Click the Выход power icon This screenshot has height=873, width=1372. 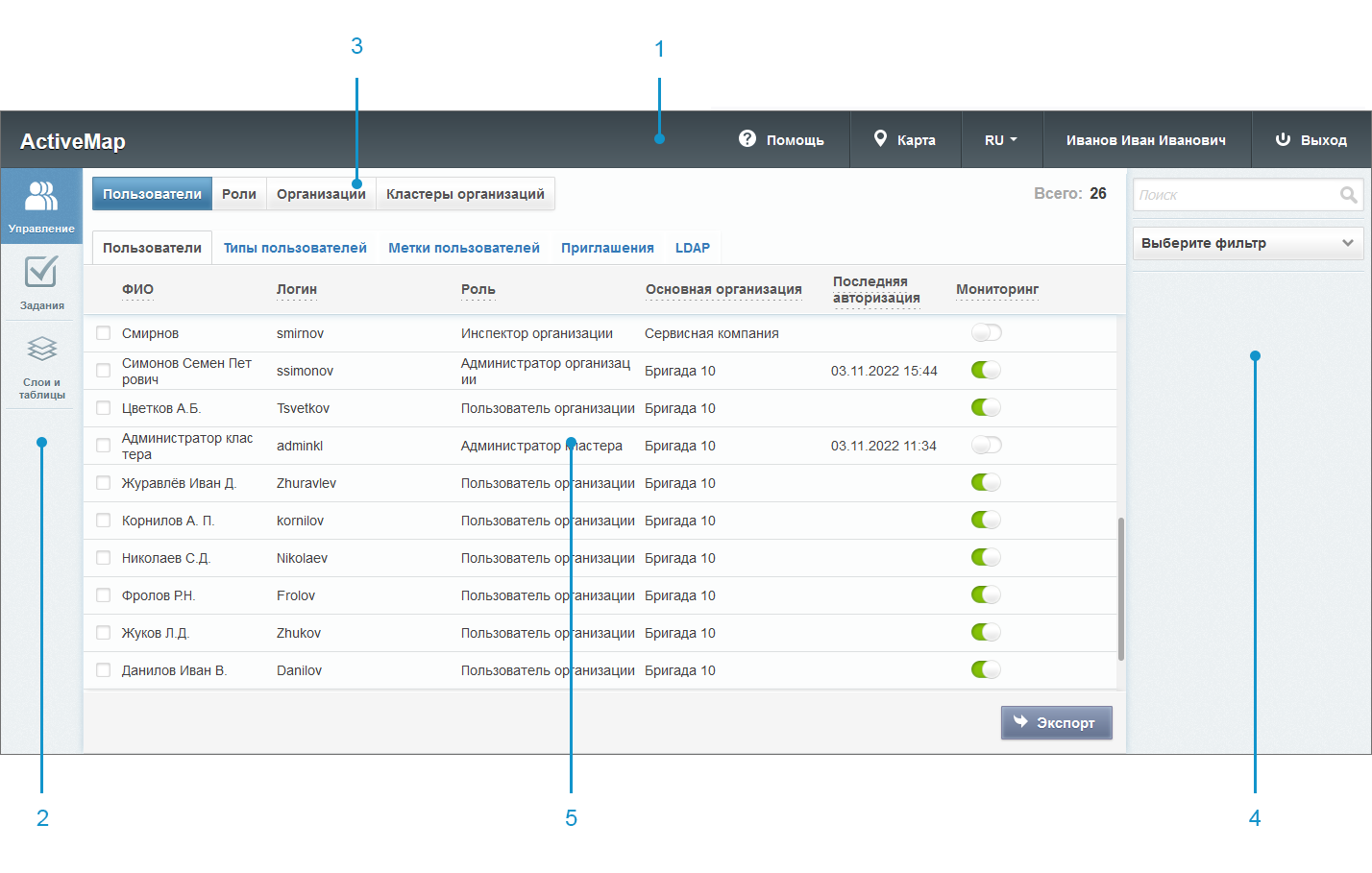(1283, 139)
